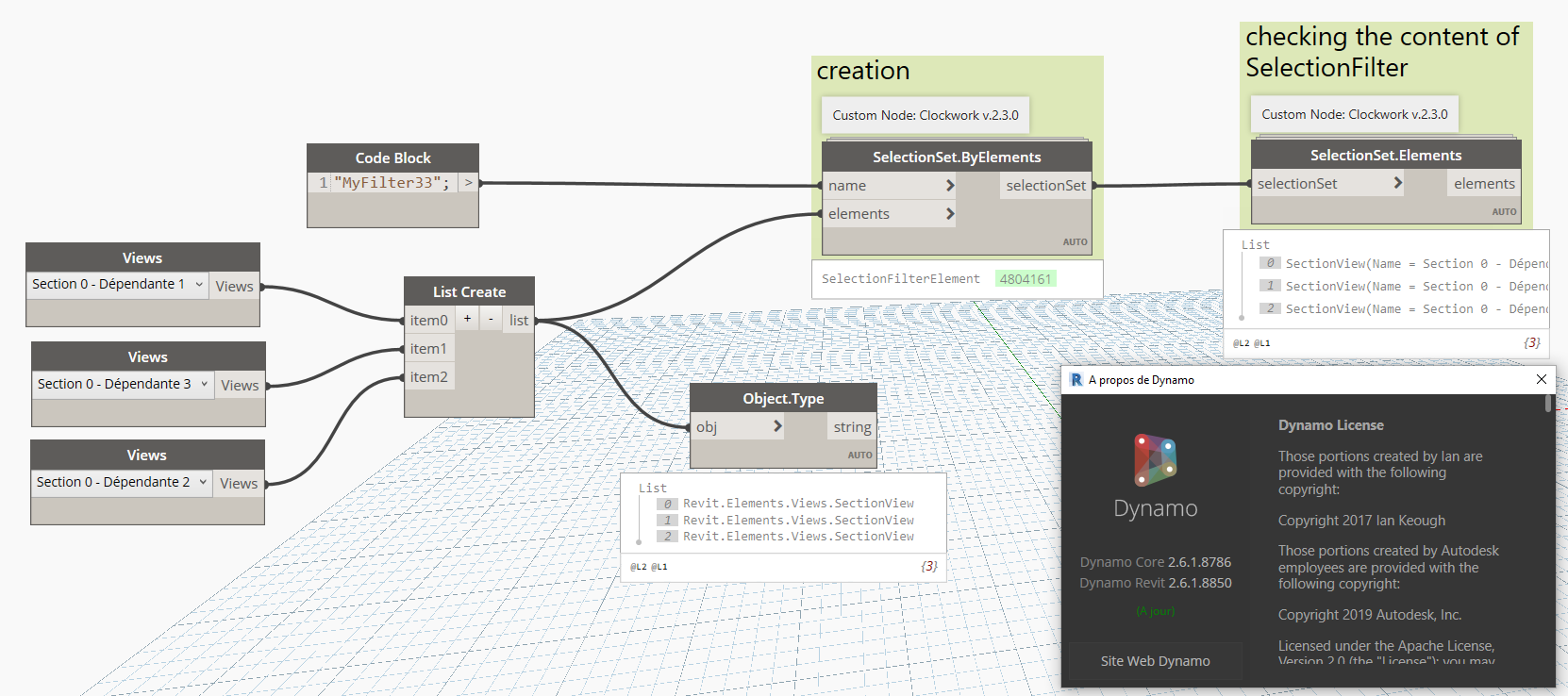Click the plus button on List Create
Screen dimensions: 1568x696
(x=467, y=320)
